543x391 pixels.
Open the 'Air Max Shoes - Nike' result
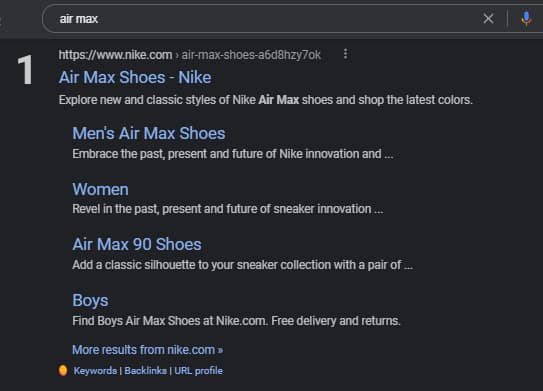click(135, 77)
